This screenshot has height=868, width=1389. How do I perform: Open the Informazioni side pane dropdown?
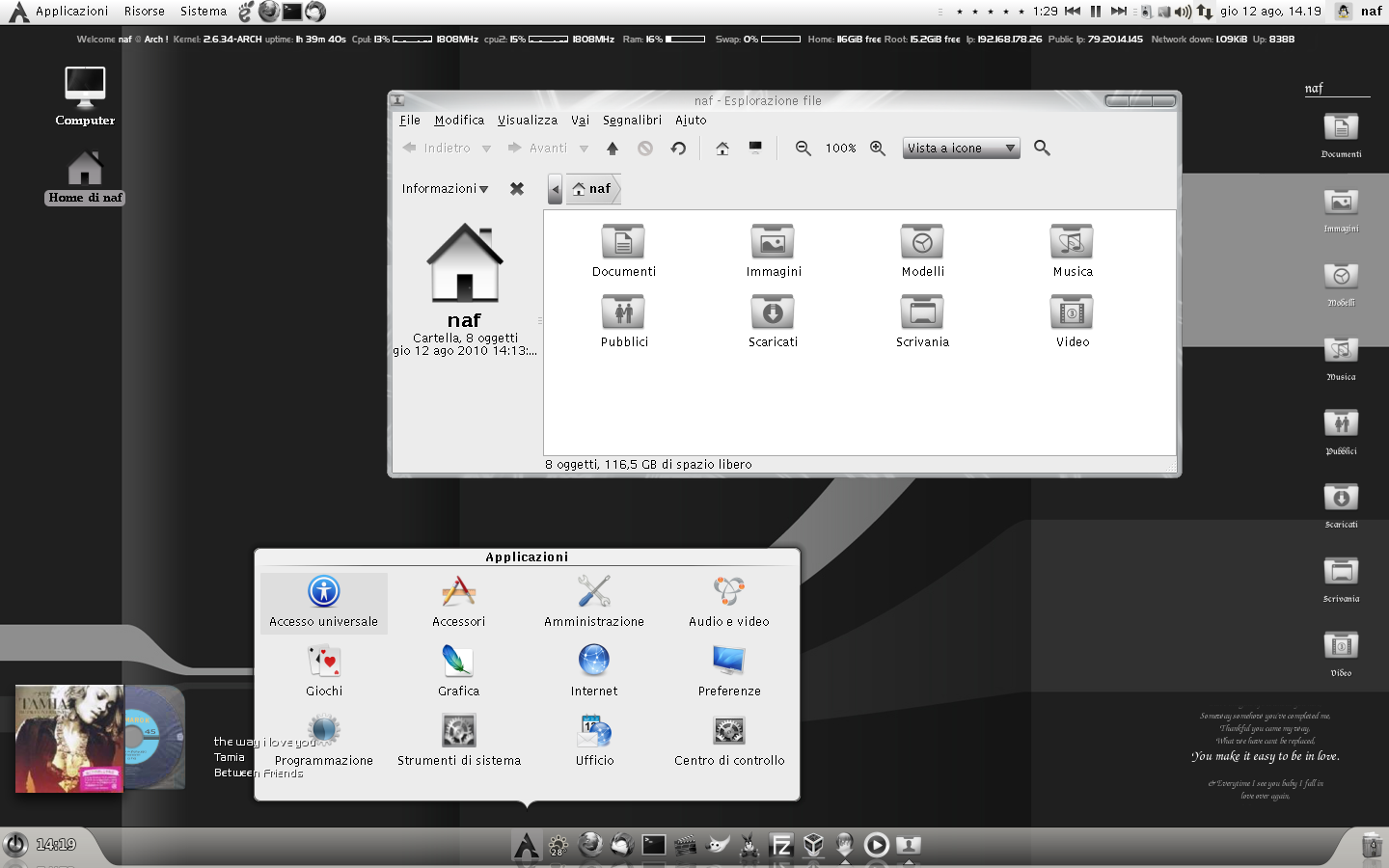445,188
